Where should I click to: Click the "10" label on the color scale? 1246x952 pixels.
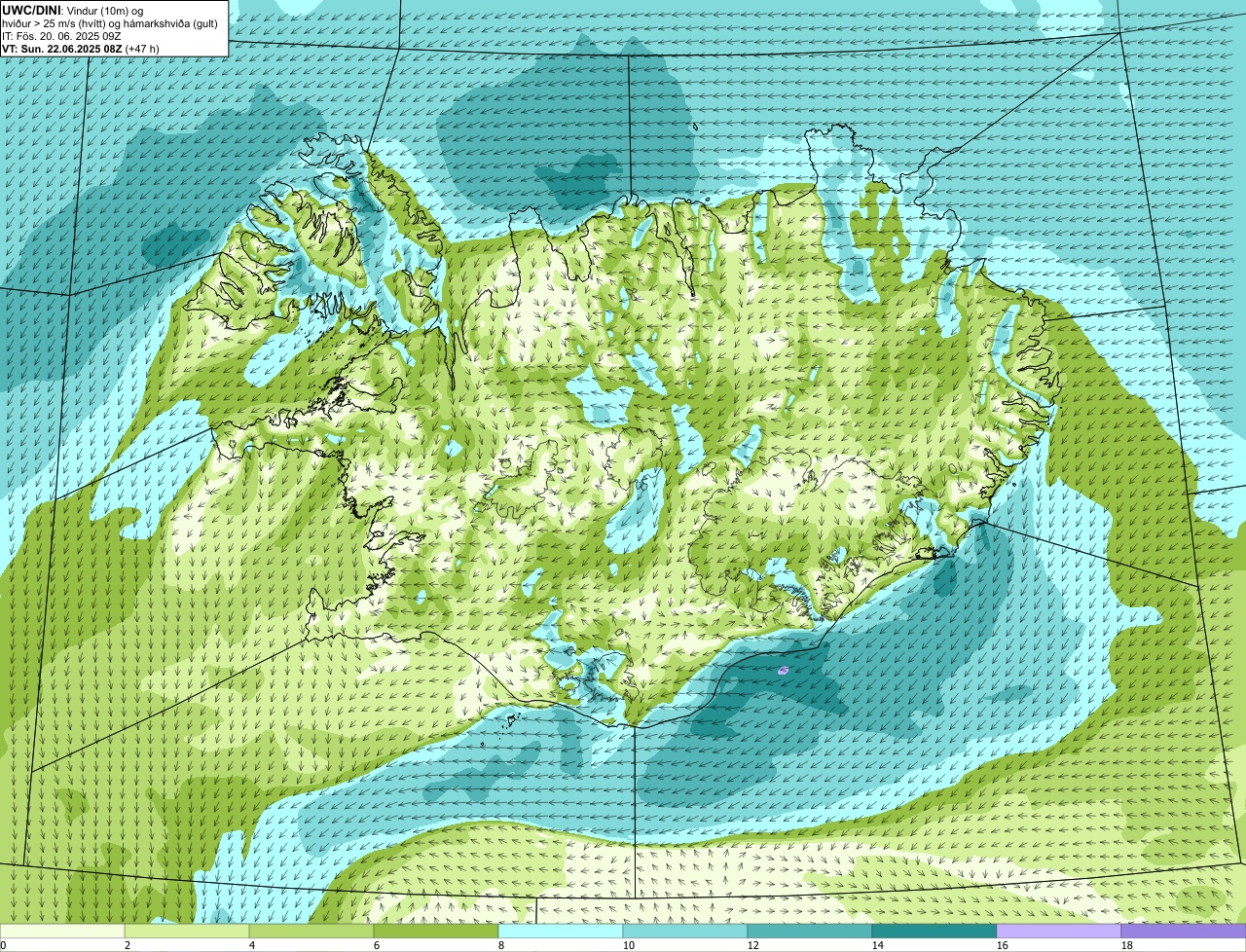tap(629, 945)
